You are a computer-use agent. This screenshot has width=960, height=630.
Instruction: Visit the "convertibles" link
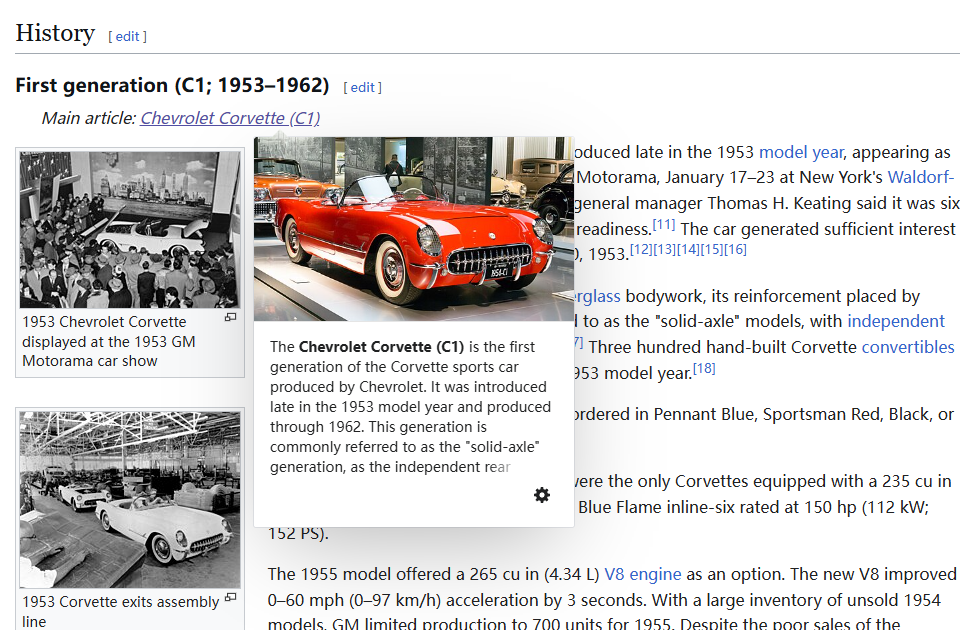(x=907, y=347)
